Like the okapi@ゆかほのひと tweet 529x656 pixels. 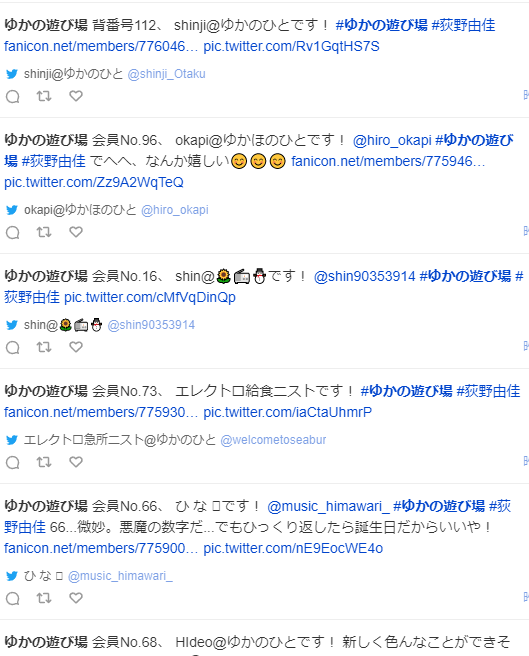coord(76,232)
